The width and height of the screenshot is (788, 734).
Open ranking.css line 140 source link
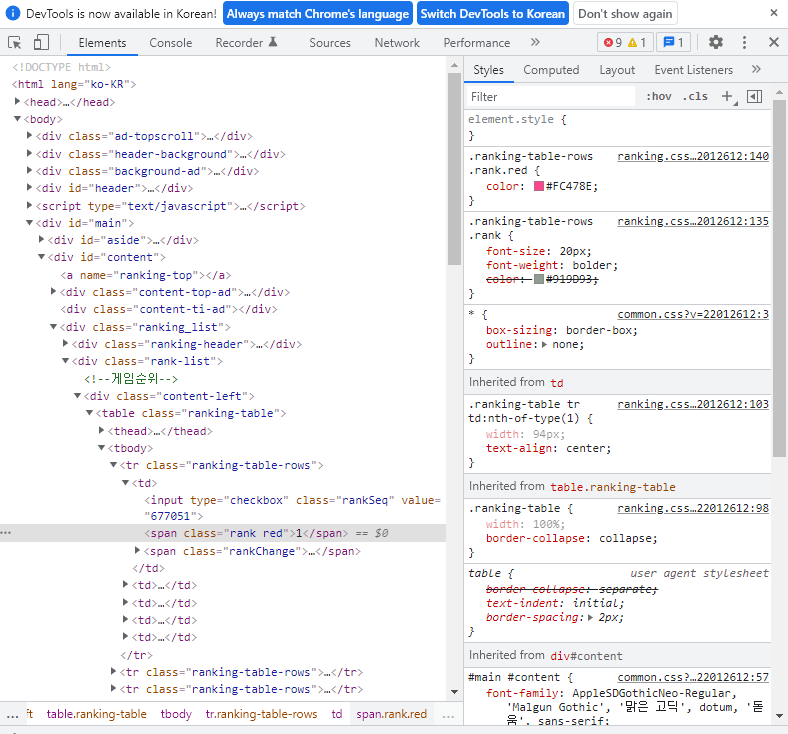tap(693, 156)
